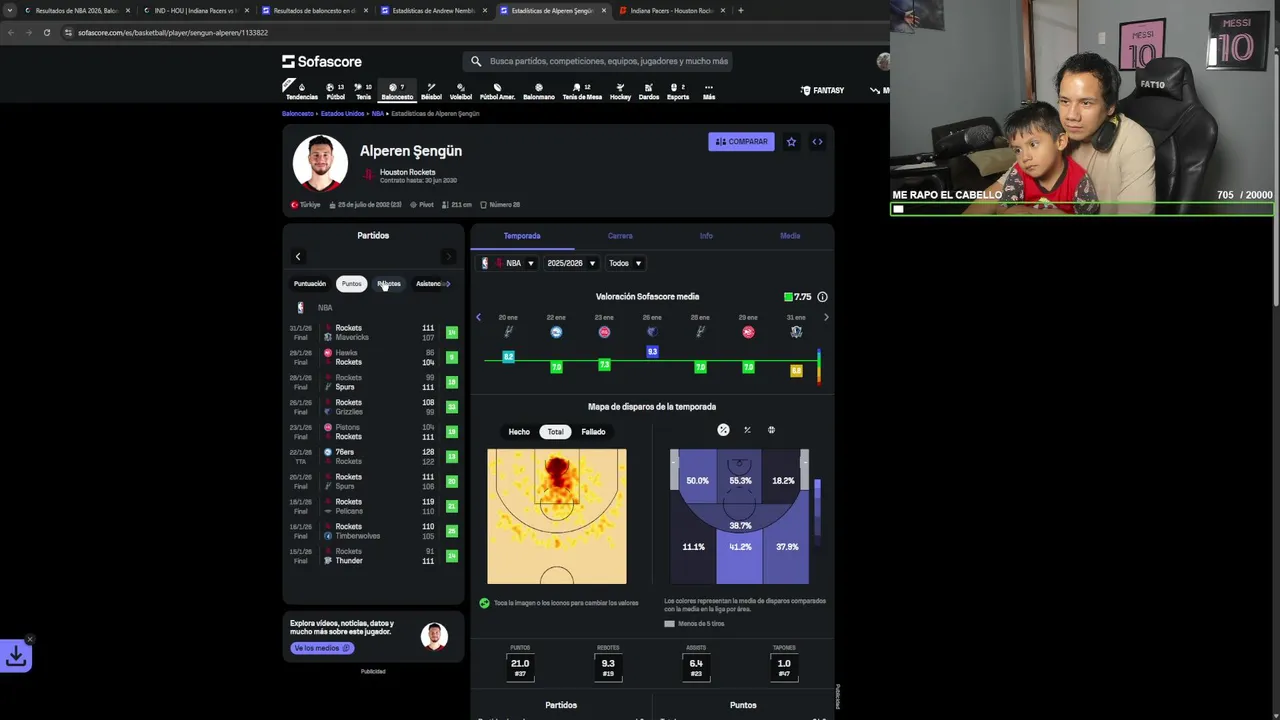Click the 9.3 rating marker
The width and height of the screenshot is (1280, 720).
(652, 352)
